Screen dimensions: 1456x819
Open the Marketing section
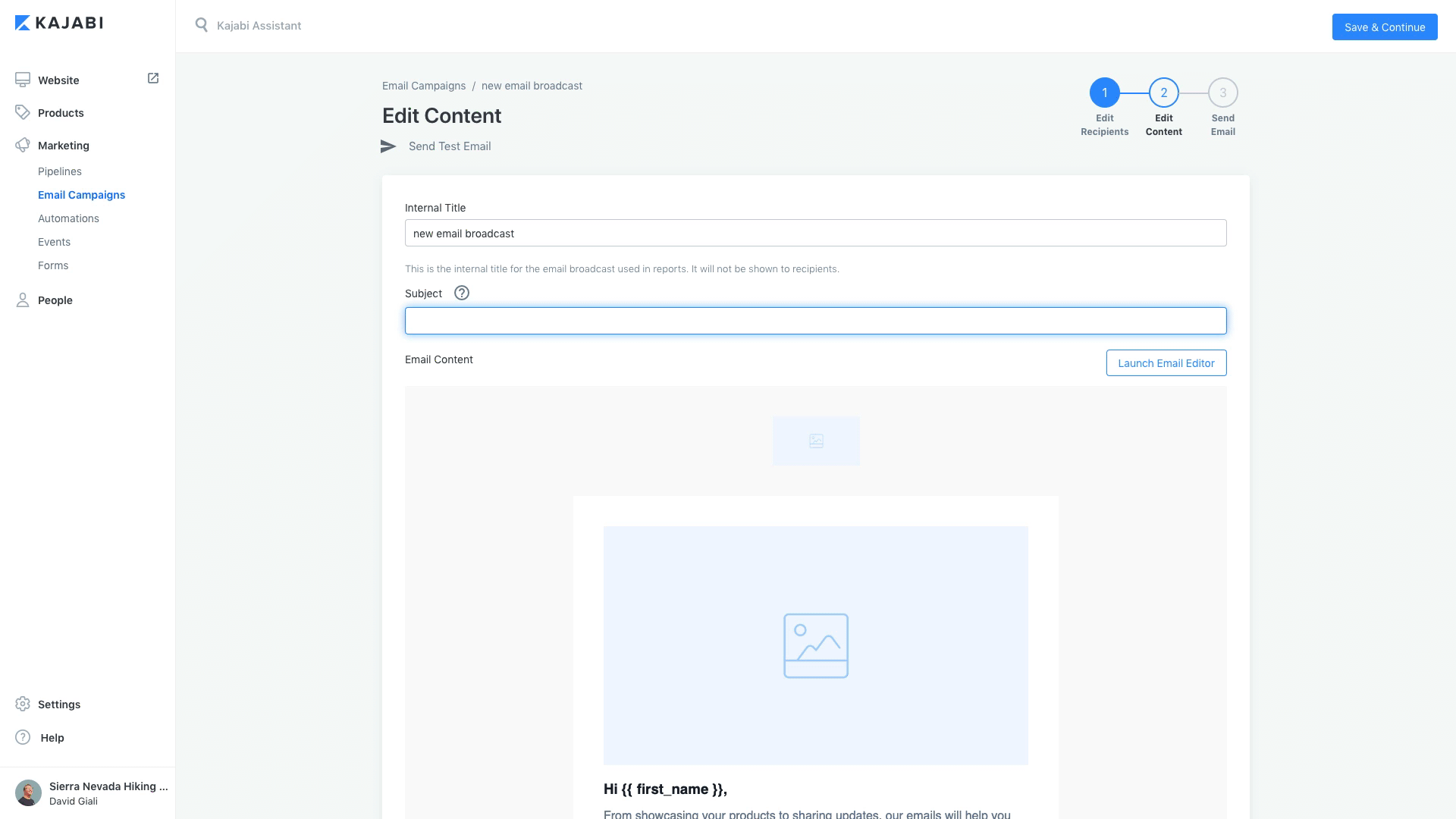tap(64, 145)
